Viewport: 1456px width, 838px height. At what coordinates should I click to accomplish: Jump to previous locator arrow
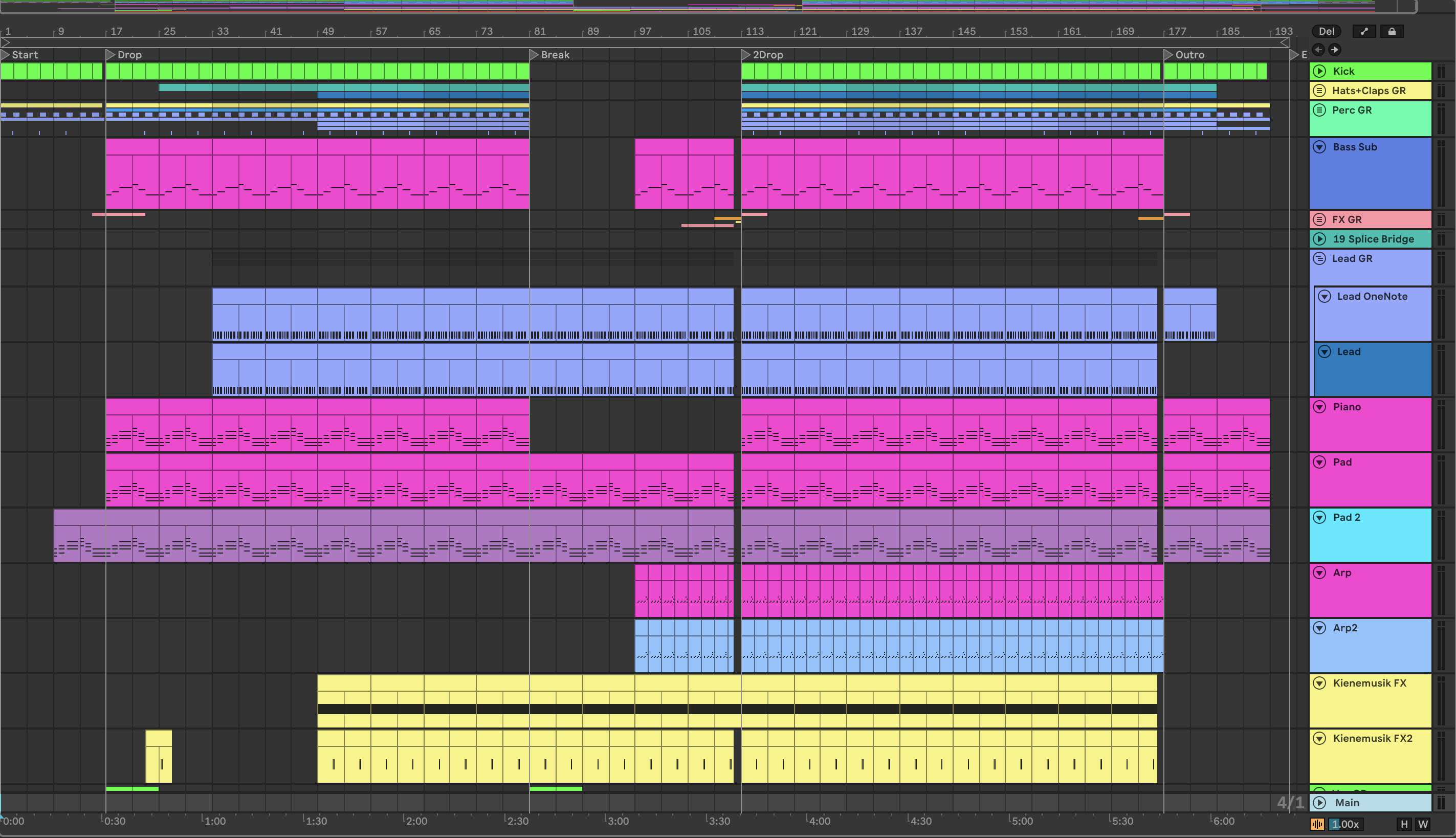click(1318, 50)
